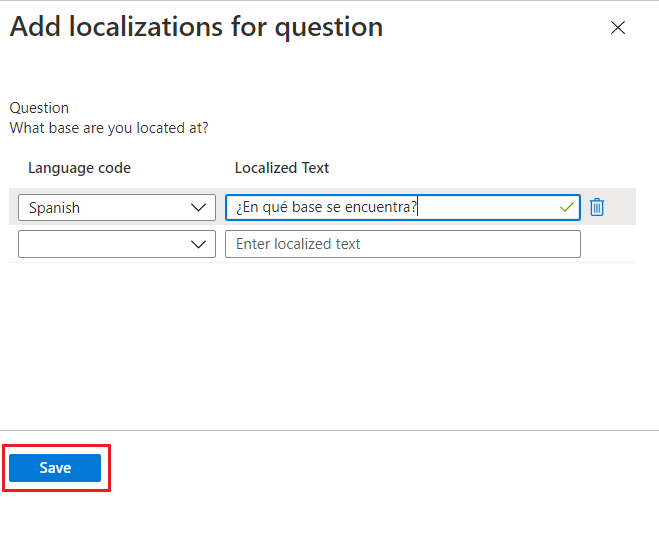This screenshot has height=556, width=659.
Task: Click the Localized Text column header
Action: tap(282, 168)
